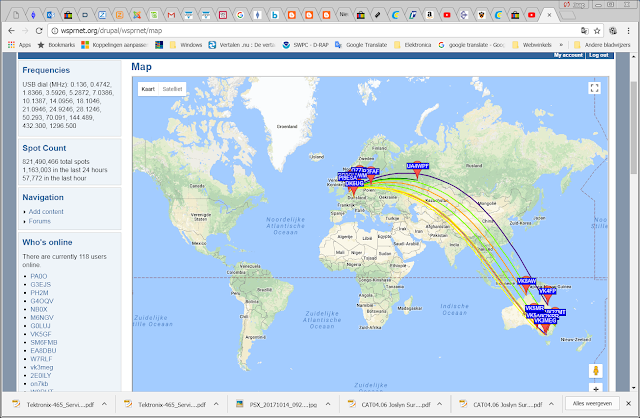The height and width of the screenshot is (418, 640).
Task: Open the Elektronica bookmark folder
Action: pyautogui.click(x=413, y=45)
